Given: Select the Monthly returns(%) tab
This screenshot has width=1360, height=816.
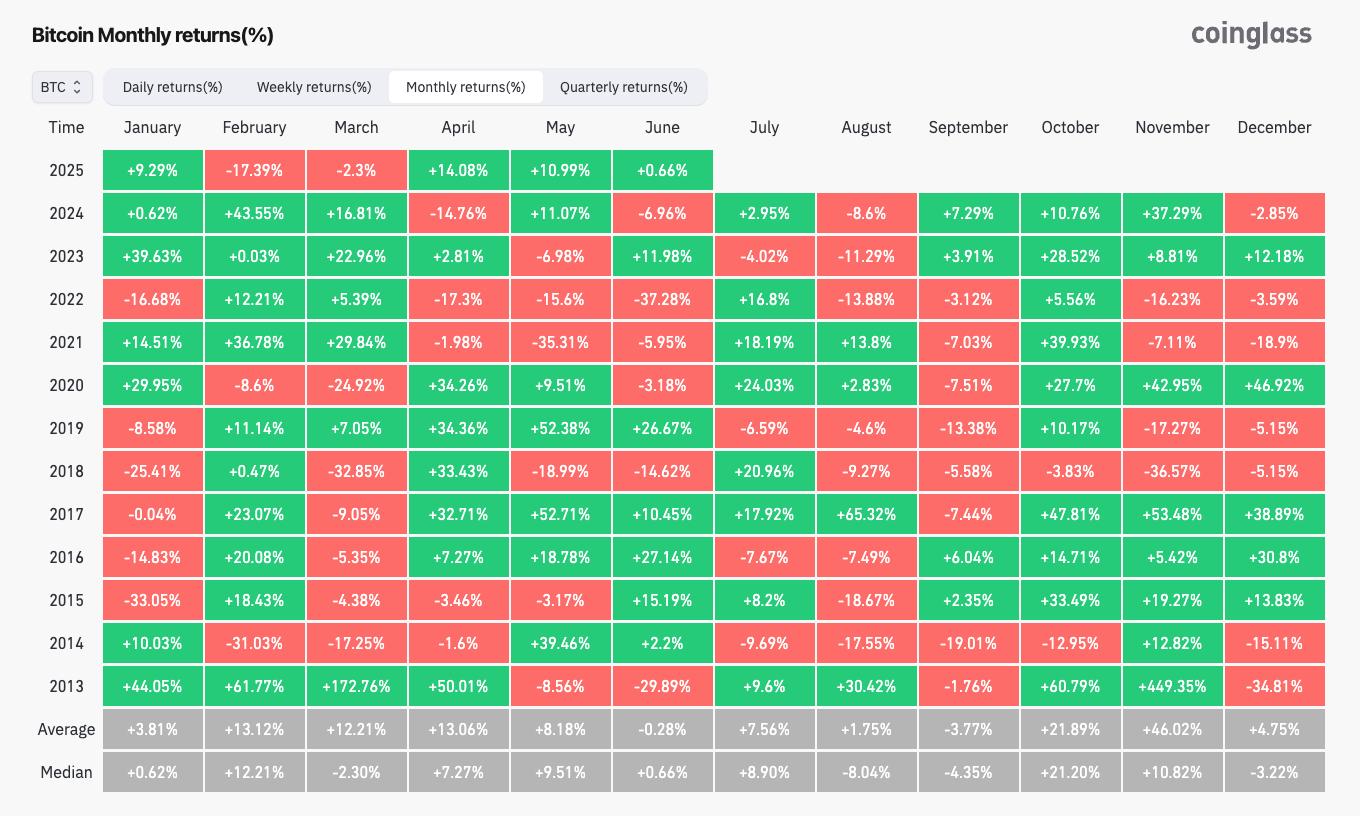Looking at the screenshot, I should coord(465,87).
